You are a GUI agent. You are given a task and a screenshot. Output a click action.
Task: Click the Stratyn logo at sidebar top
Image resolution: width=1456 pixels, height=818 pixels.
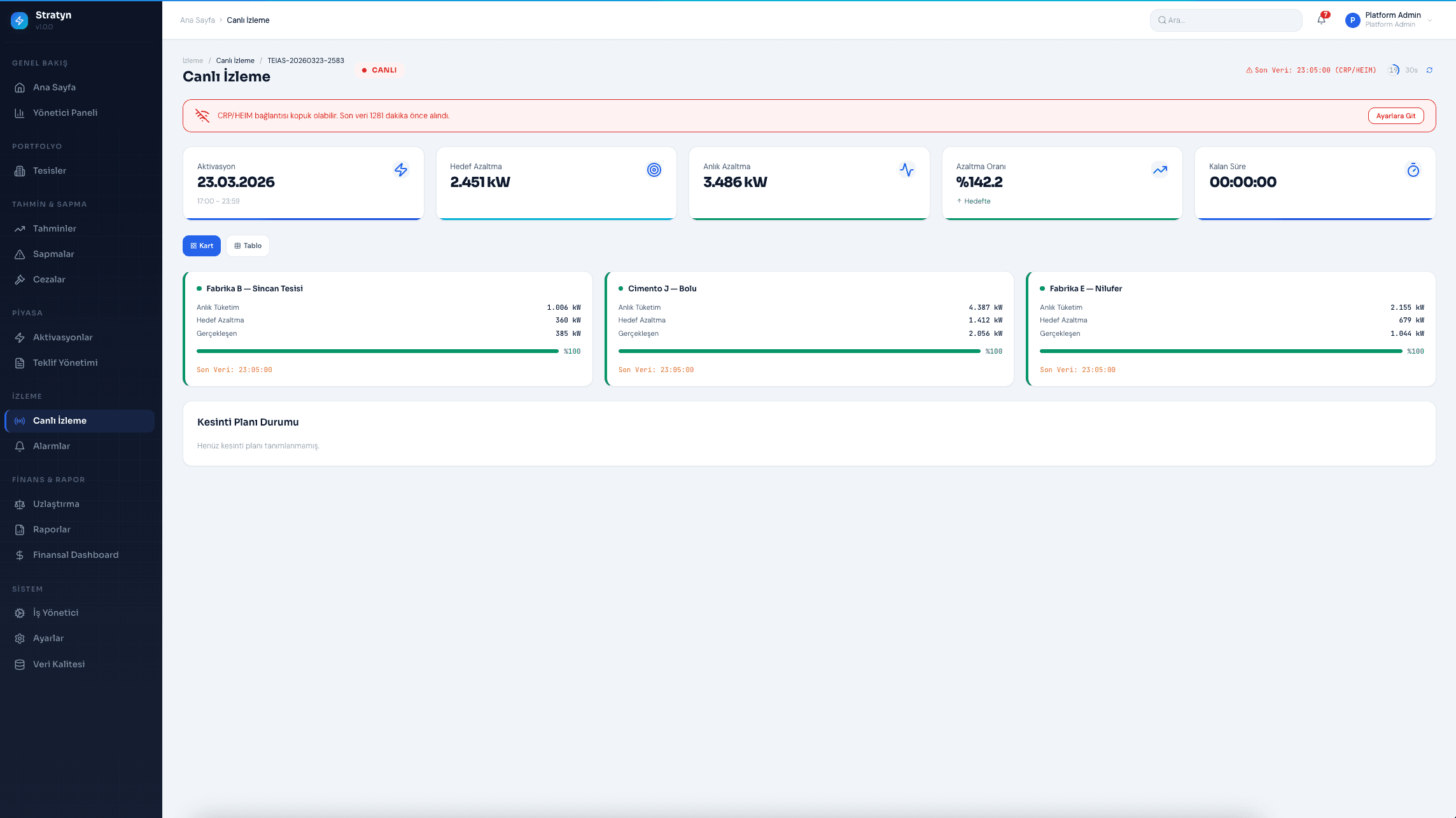pyautogui.click(x=19, y=20)
